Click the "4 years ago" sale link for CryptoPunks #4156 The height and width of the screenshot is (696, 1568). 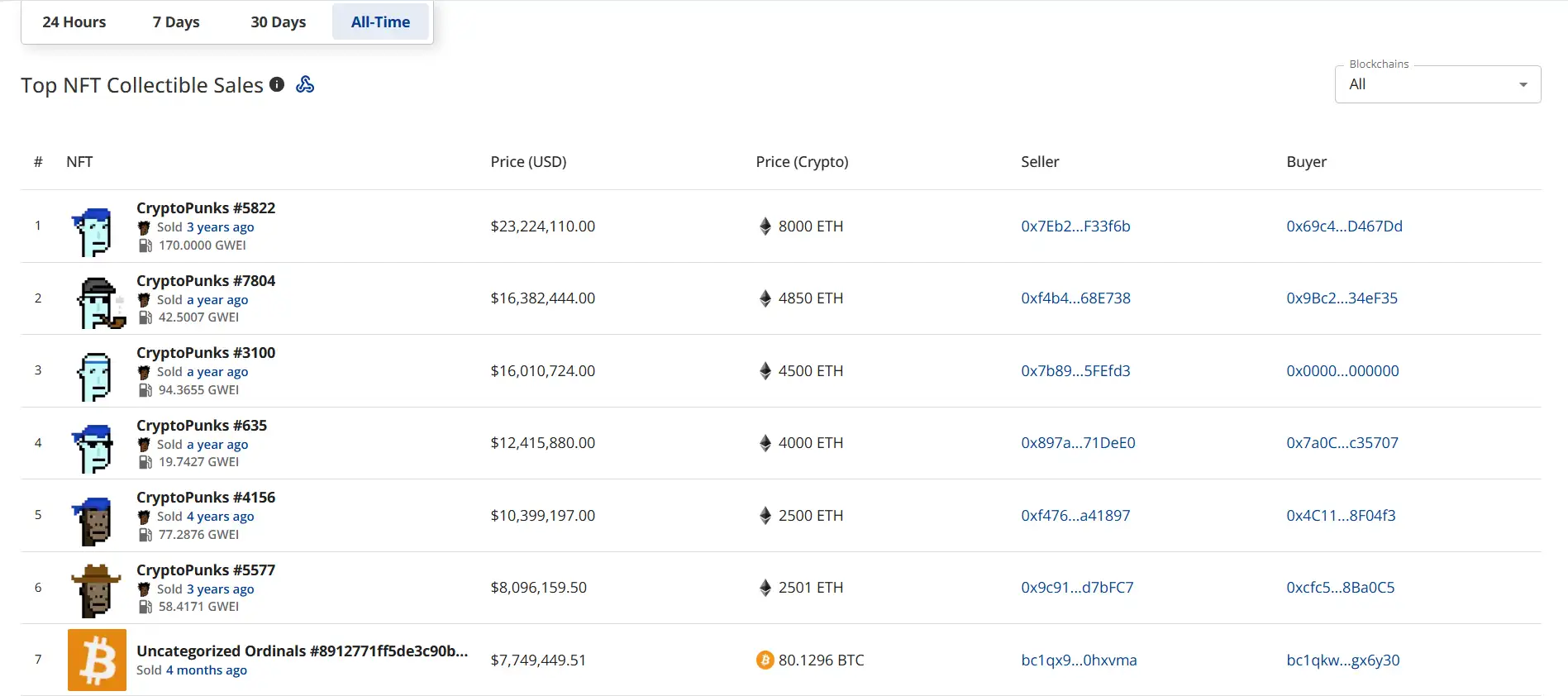220,517
